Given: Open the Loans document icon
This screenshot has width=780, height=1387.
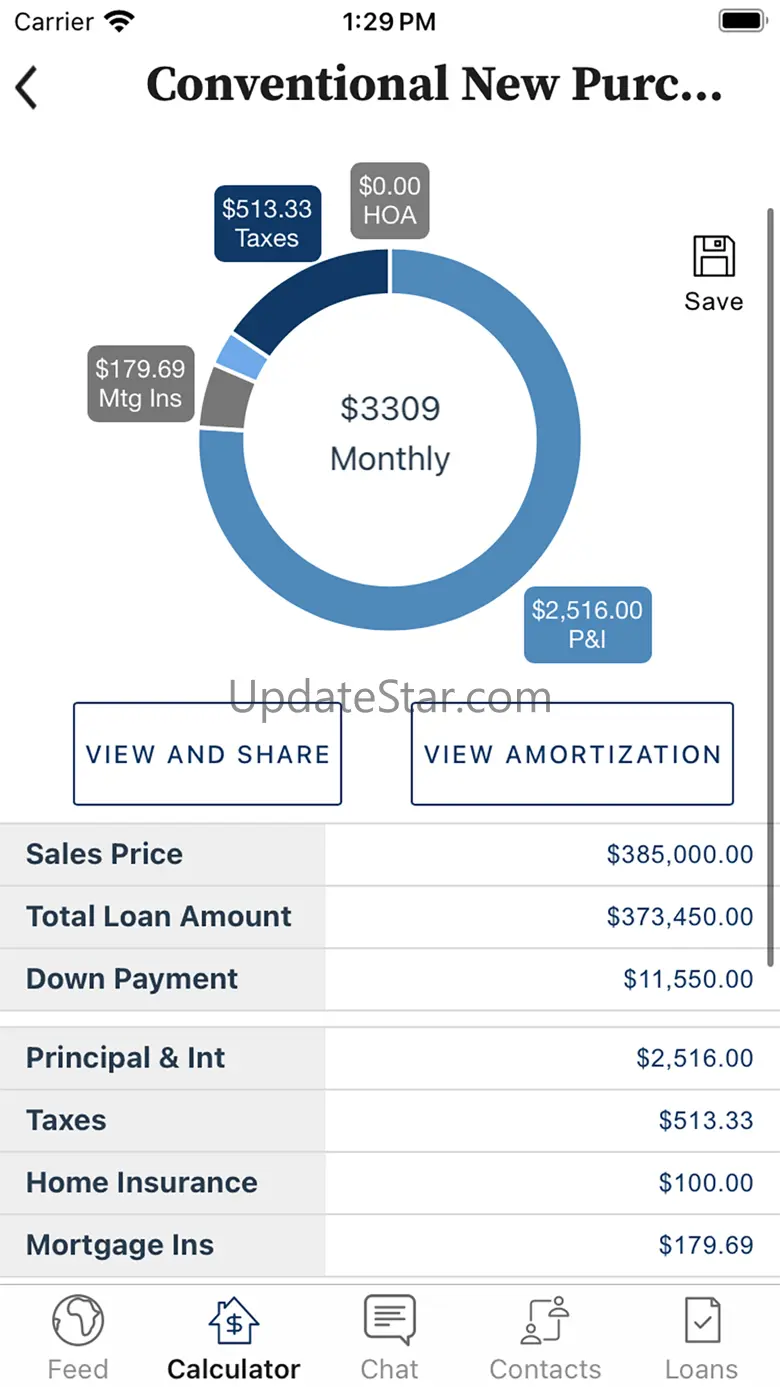Looking at the screenshot, I should (x=702, y=1321).
